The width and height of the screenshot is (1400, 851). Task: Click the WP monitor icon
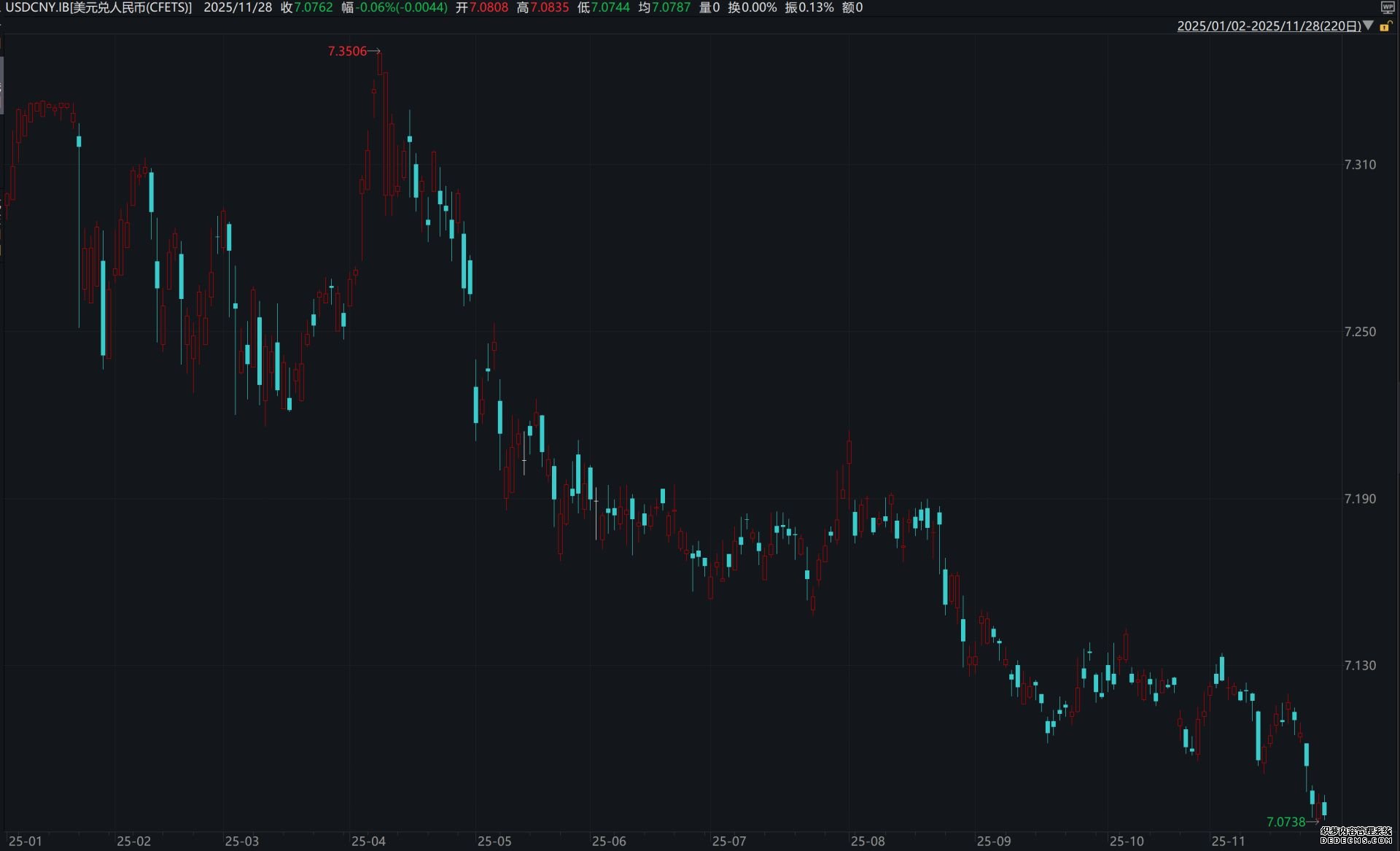click(1387, 7)
